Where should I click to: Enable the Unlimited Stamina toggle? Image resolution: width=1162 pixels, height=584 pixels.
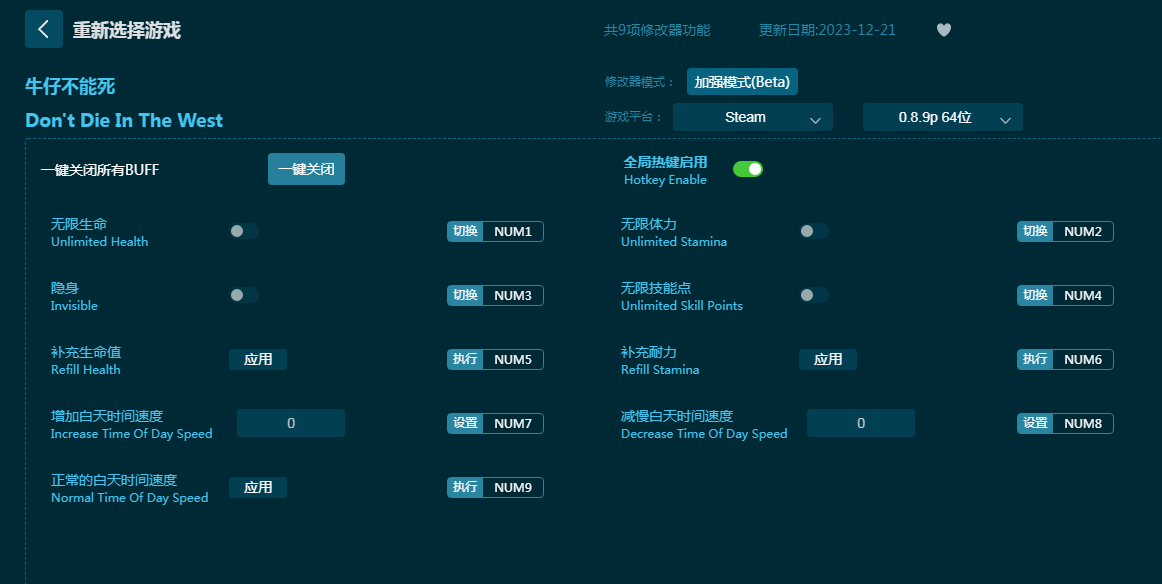(813, 231)
